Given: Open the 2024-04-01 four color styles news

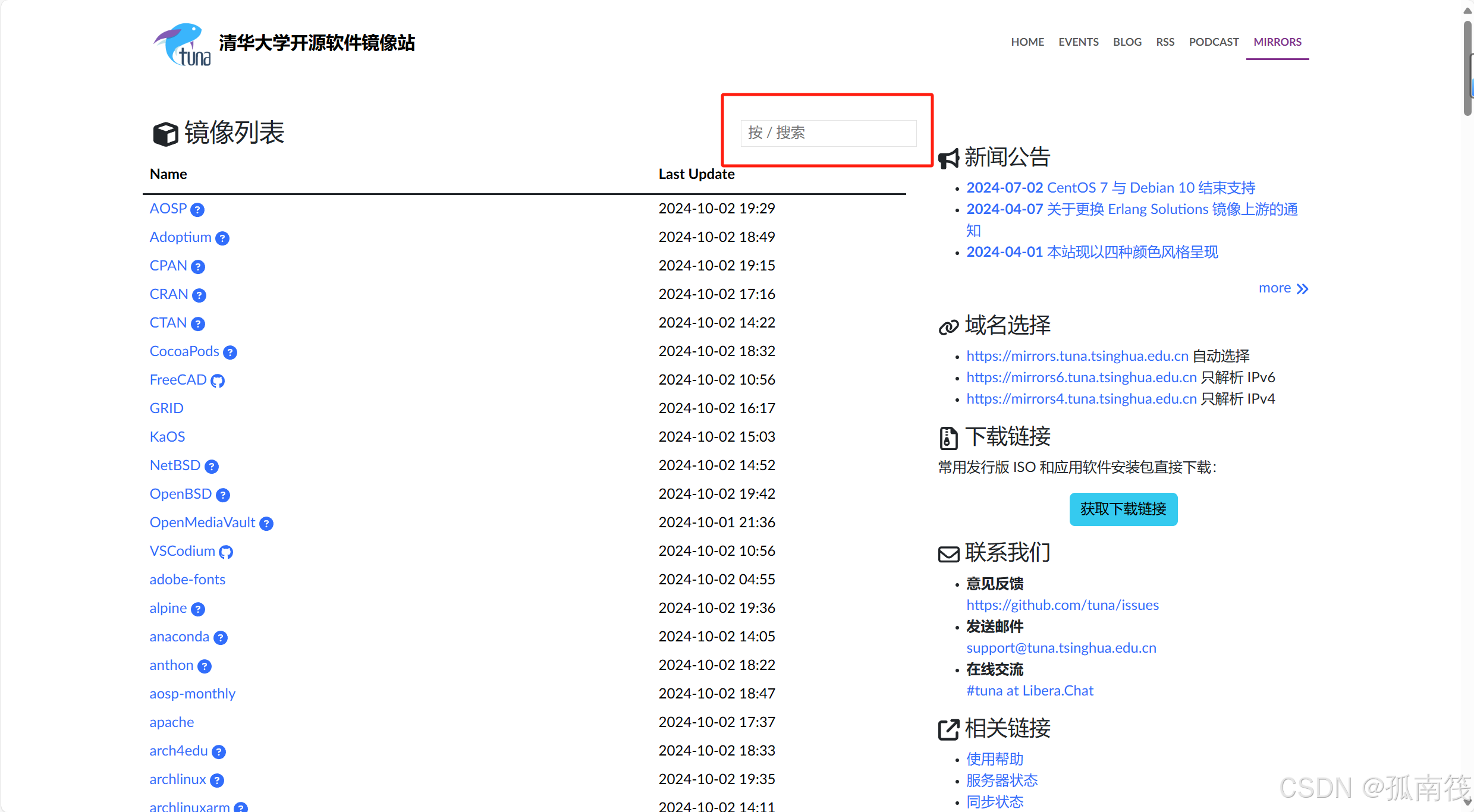Looking at the screenshot, I should tap(1092, 252).
